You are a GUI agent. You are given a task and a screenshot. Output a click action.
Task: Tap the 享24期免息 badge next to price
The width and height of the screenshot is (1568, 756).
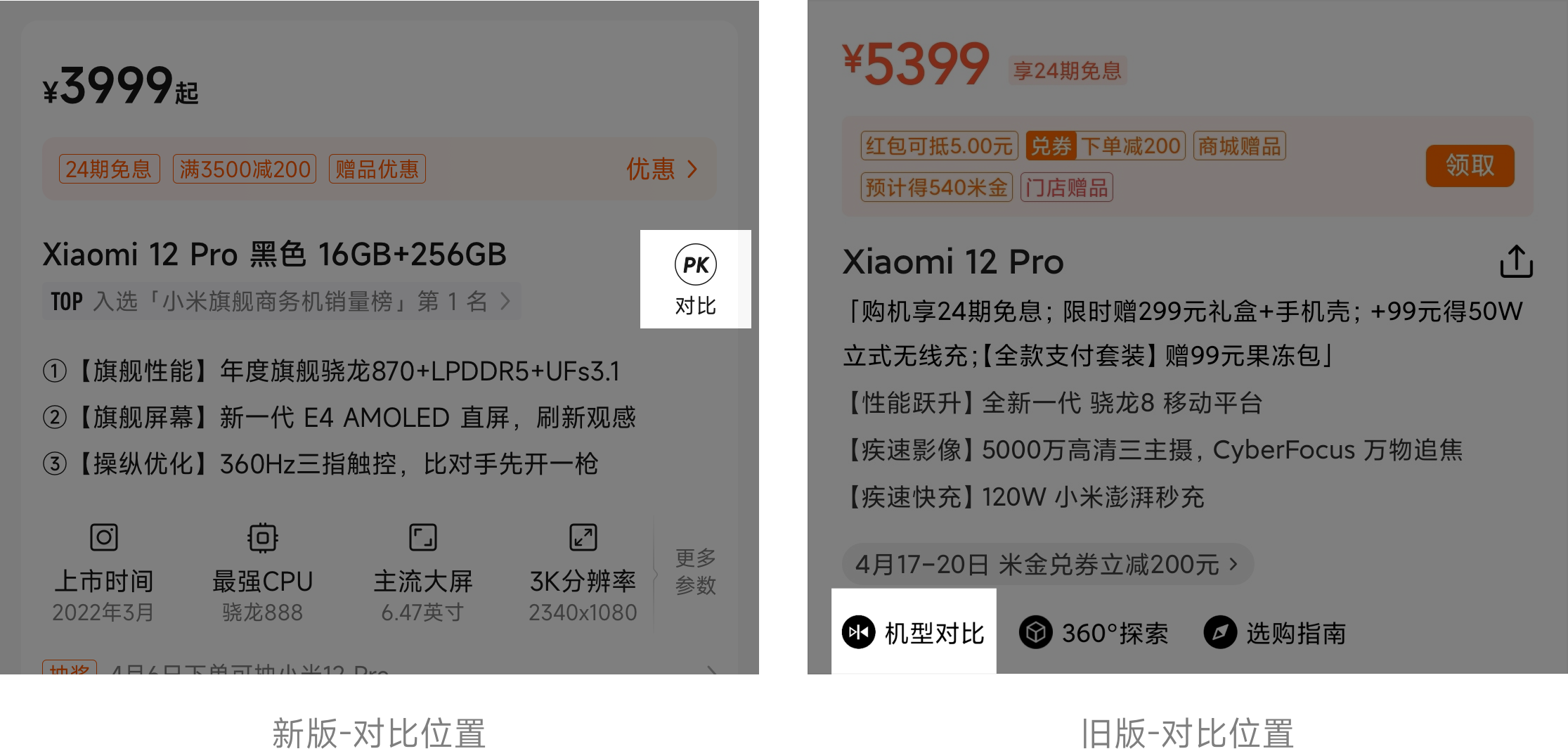pyautogui.click(x=1067, y=70)
